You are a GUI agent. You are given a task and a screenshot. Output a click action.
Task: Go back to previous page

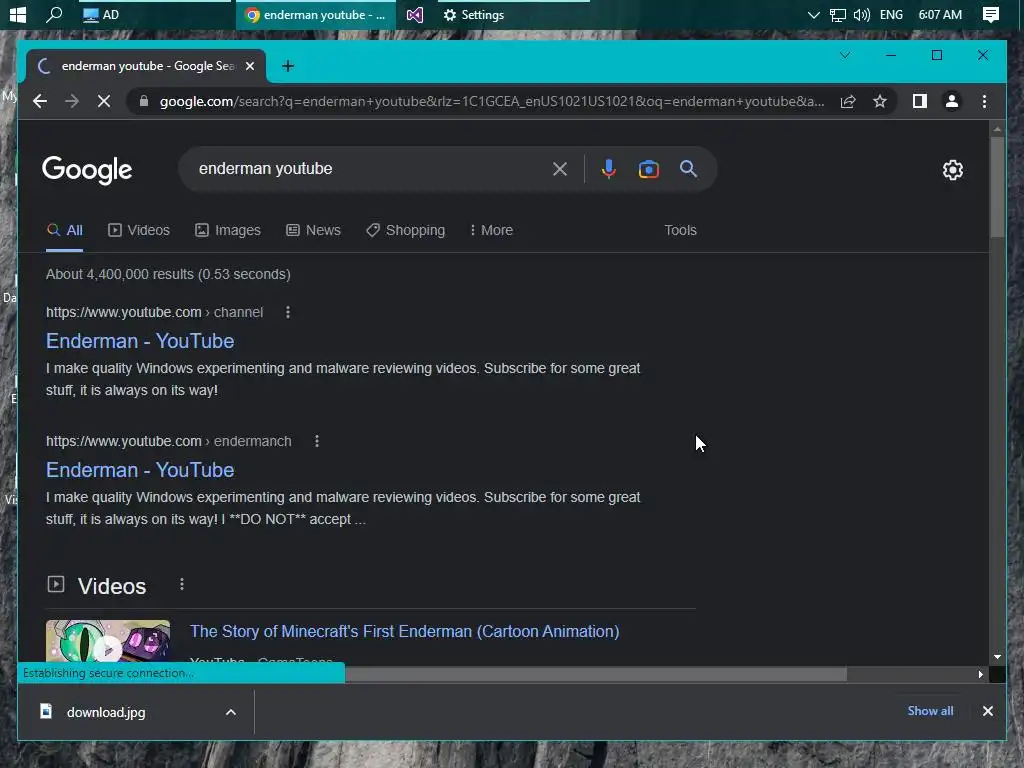click(x=40, y=101)
